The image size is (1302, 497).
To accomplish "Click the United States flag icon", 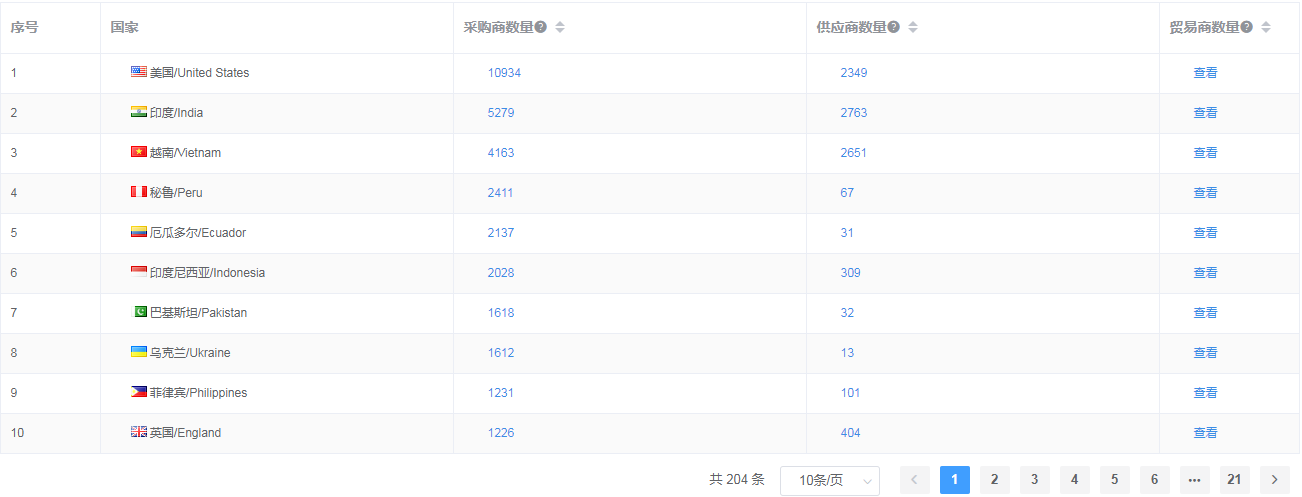I will 139,72.
